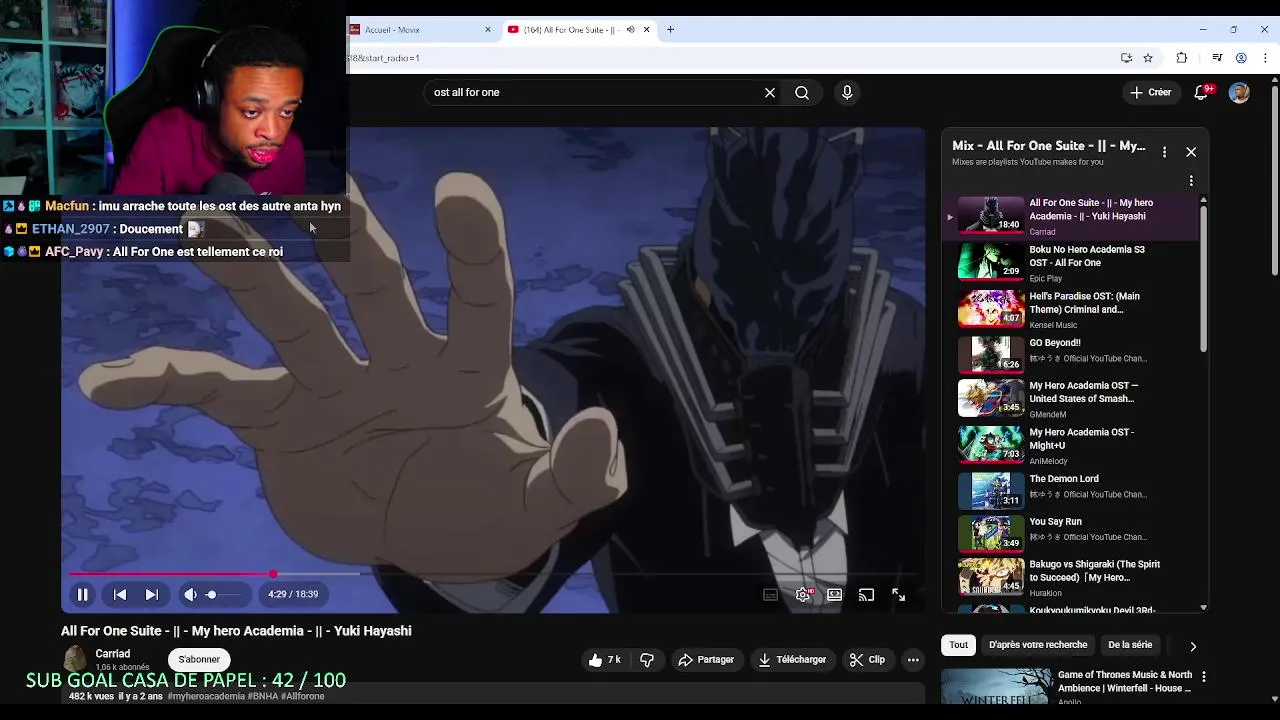Open options for the current mix entry
The image size is (1280, 720).
1191,181
